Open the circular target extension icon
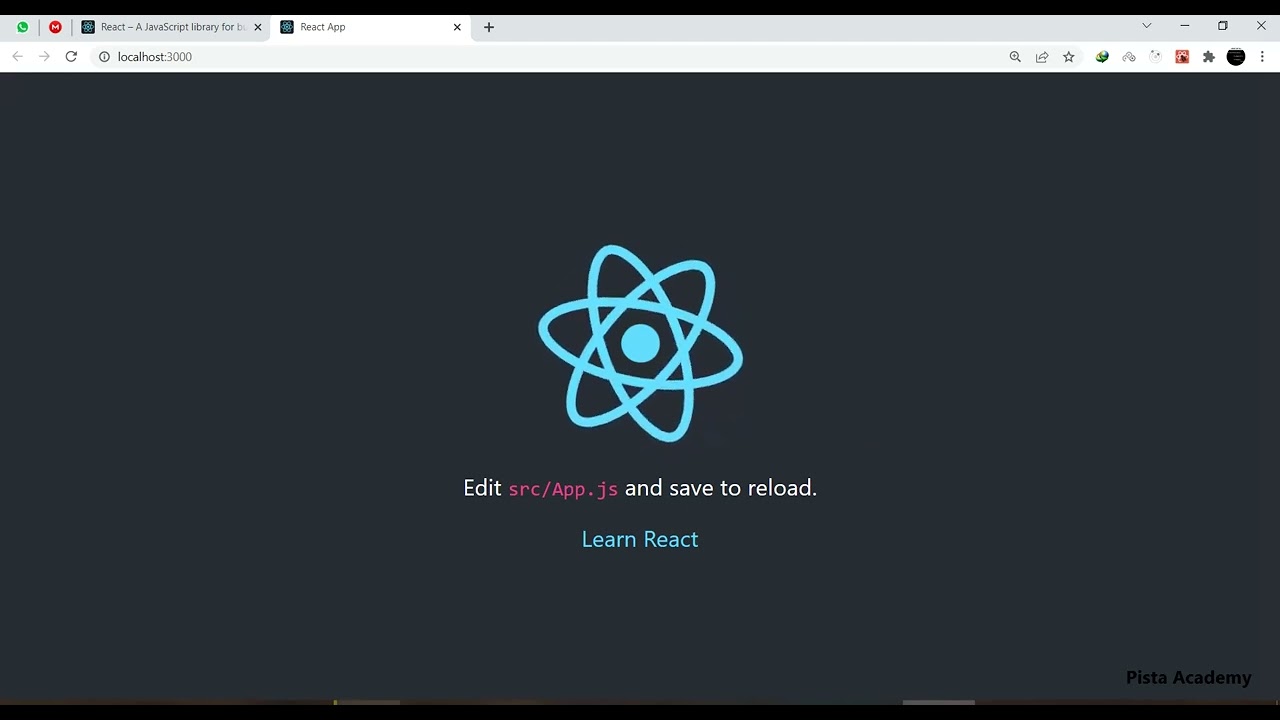Image resolution: width=1280 pixels, height=720 pixels. pyautogui.click(x=1156, y=57)
